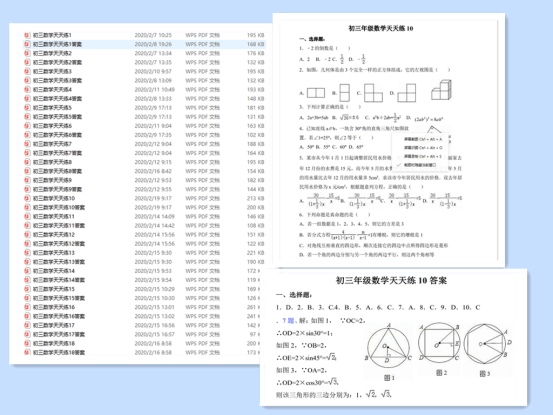Select file name 初三数学天天练17答案
Image resolution: width=553 pixels, height=415 pixels.
click(x=59, y=335)
